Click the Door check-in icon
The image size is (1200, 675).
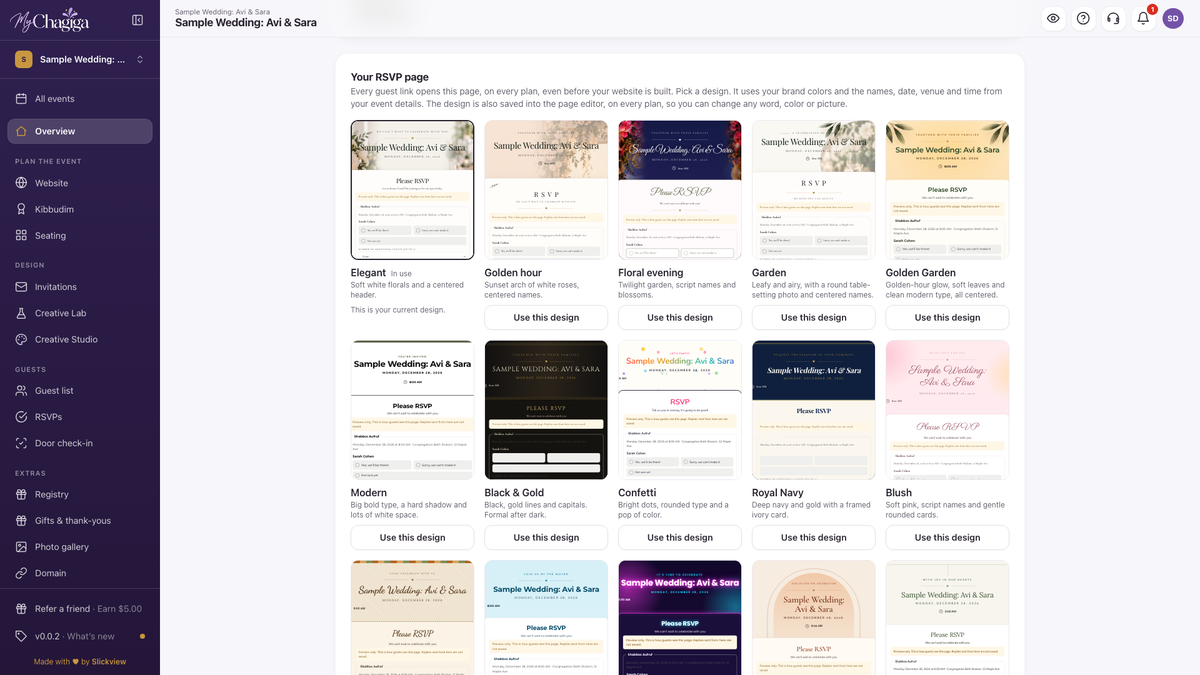click(22, 443)
